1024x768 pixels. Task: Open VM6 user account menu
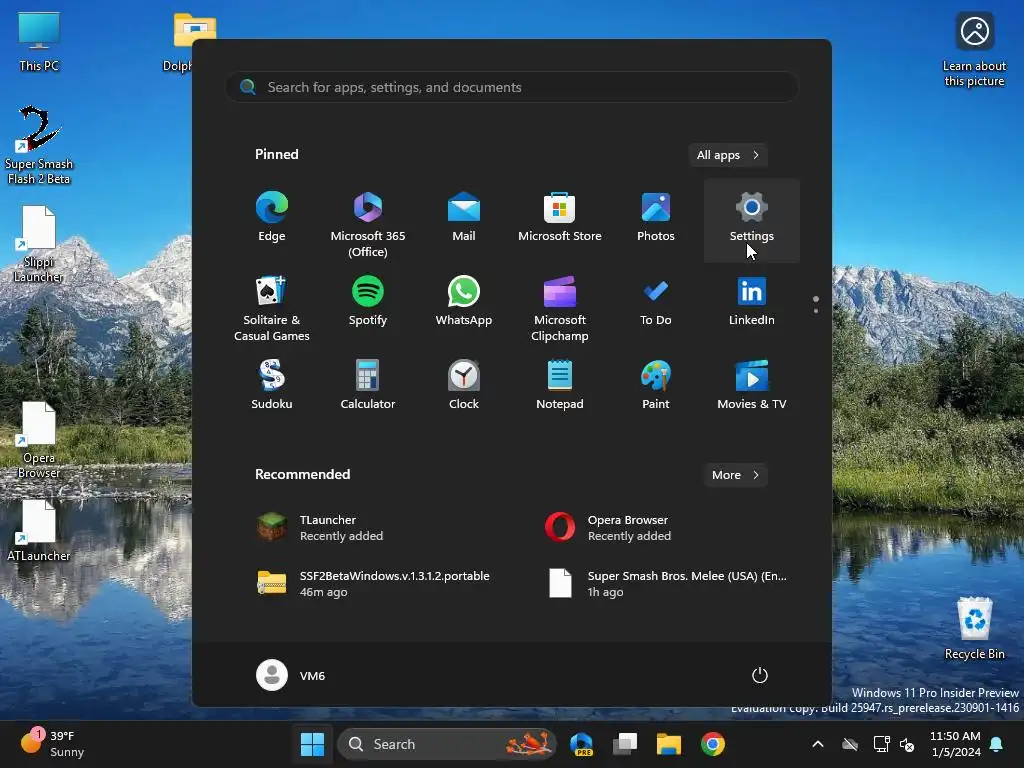[x=291, y=675]
